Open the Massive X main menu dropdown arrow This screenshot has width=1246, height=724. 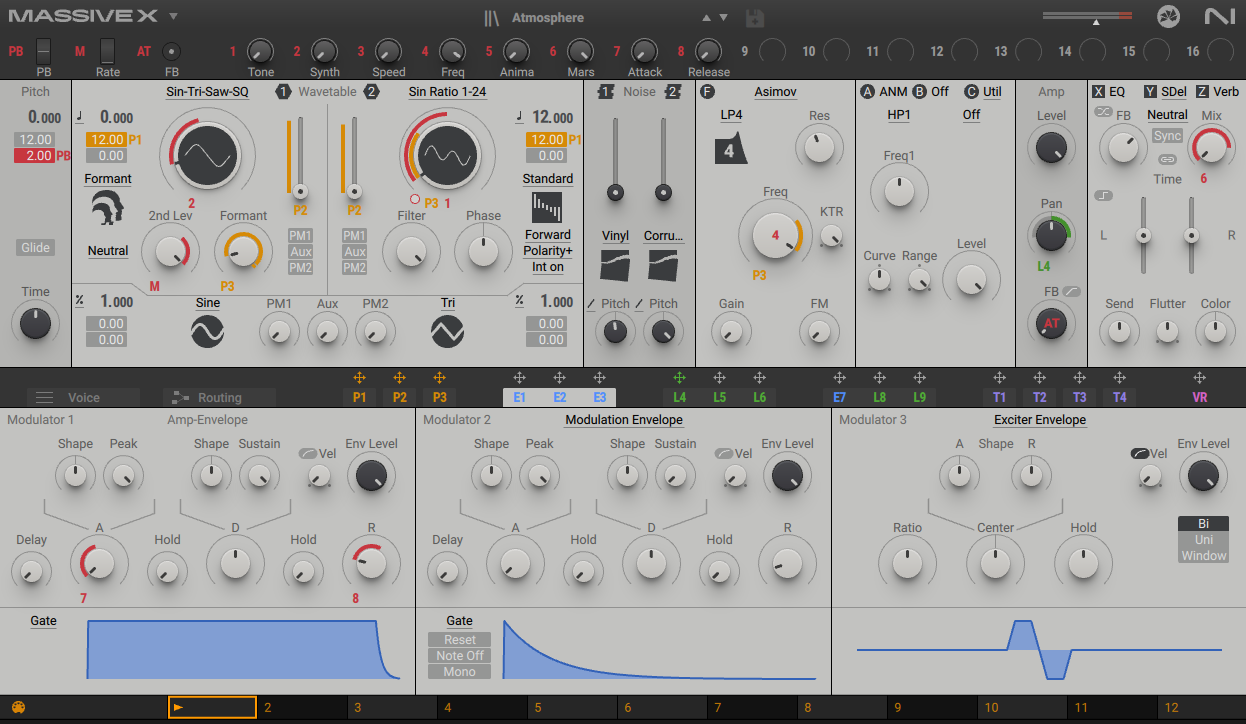(x=173, y=17)
